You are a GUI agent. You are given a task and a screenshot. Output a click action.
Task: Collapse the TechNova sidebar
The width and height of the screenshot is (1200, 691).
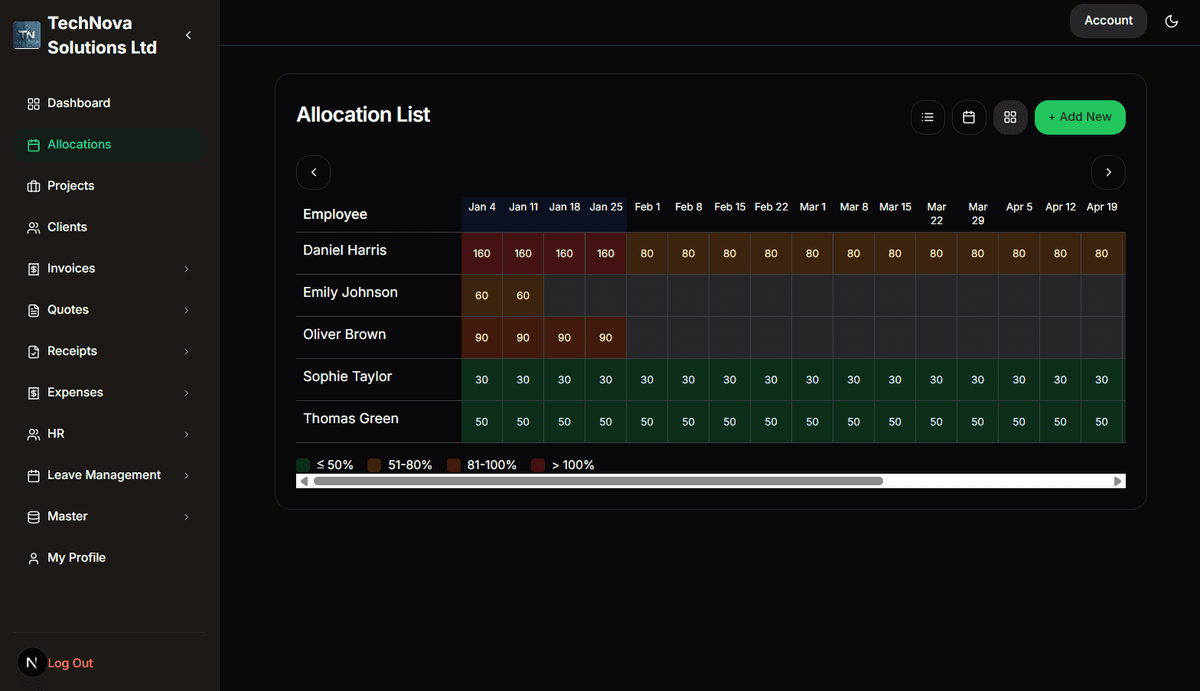coord(188,34)
